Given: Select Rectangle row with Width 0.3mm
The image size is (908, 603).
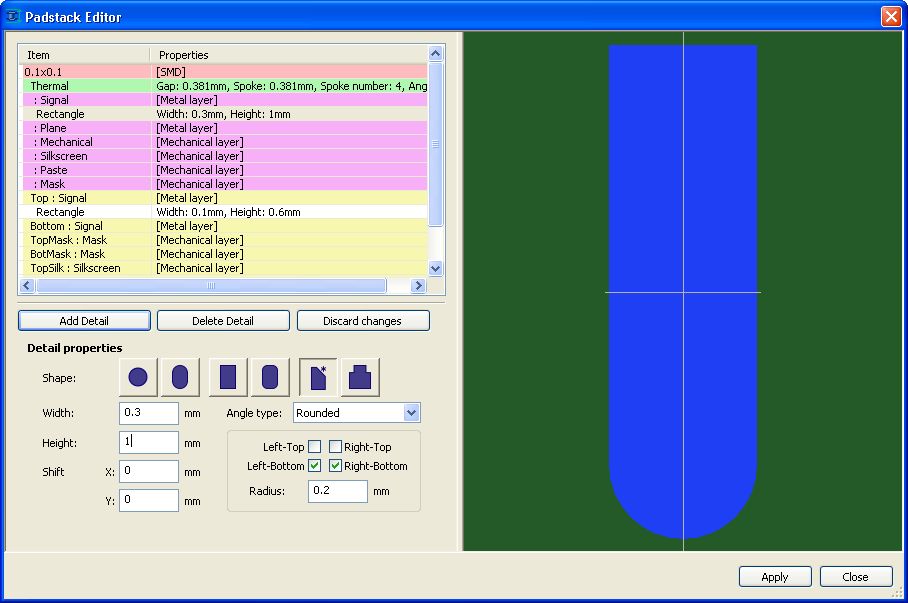Looking at the screenshot, I should tap(225, 114).
